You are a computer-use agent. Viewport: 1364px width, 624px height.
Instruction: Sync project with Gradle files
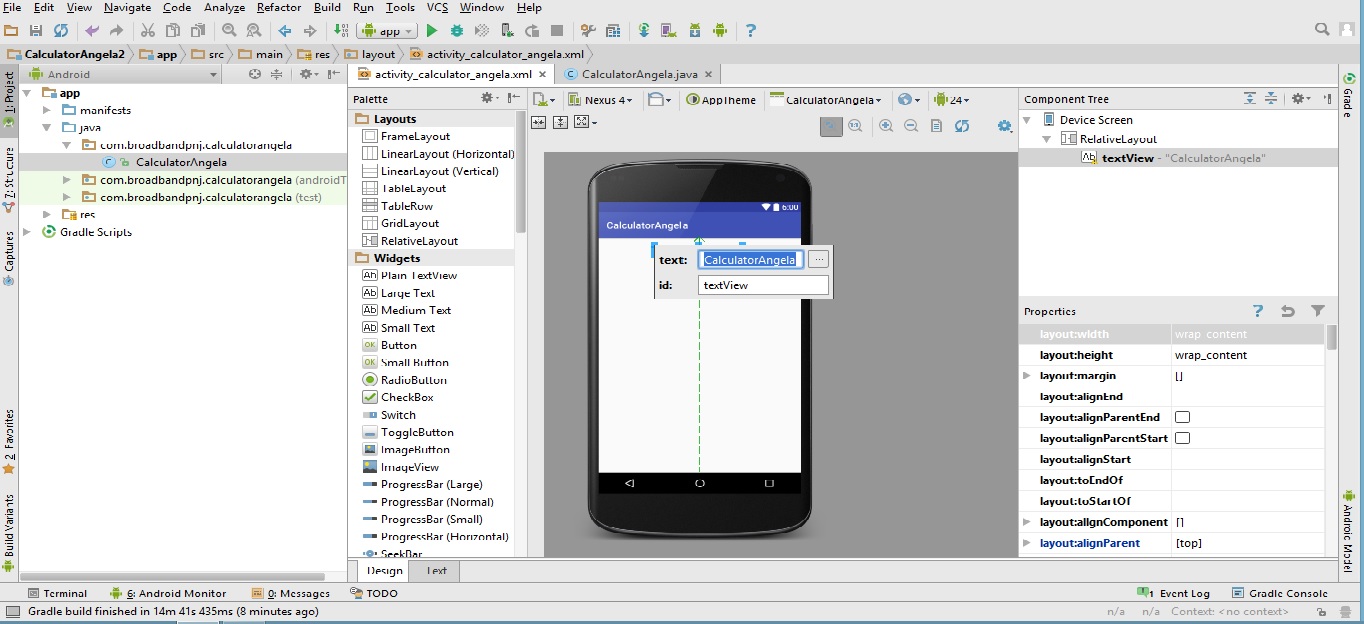[x=641, y=30]
